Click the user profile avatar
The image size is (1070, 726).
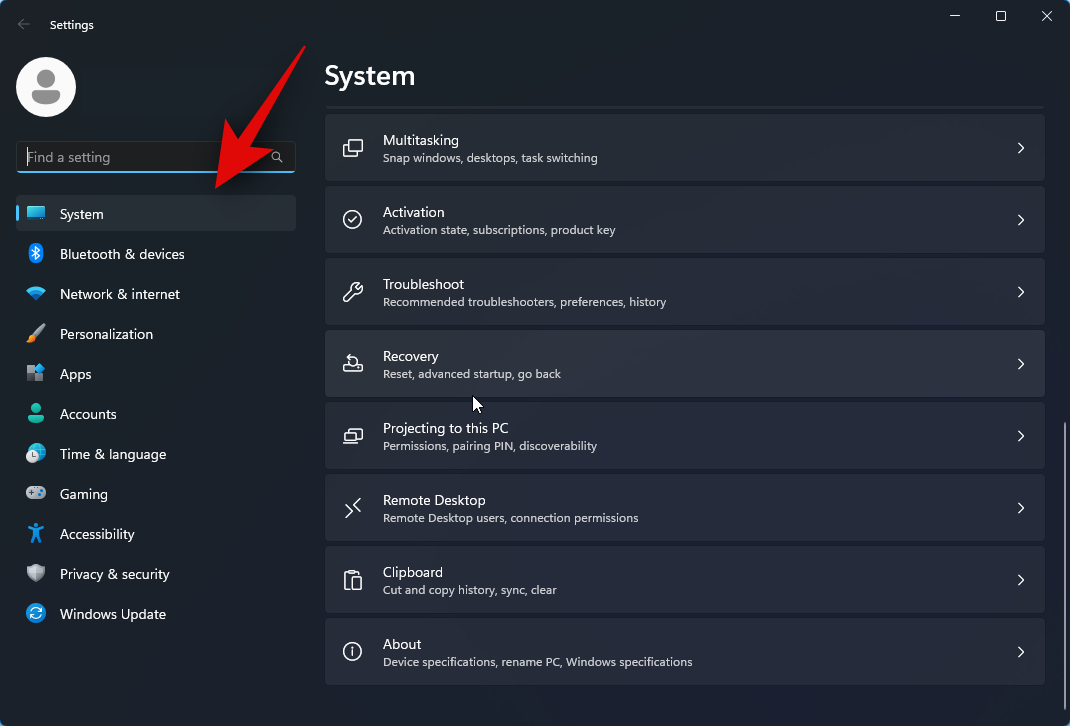[x=46, y=87]
